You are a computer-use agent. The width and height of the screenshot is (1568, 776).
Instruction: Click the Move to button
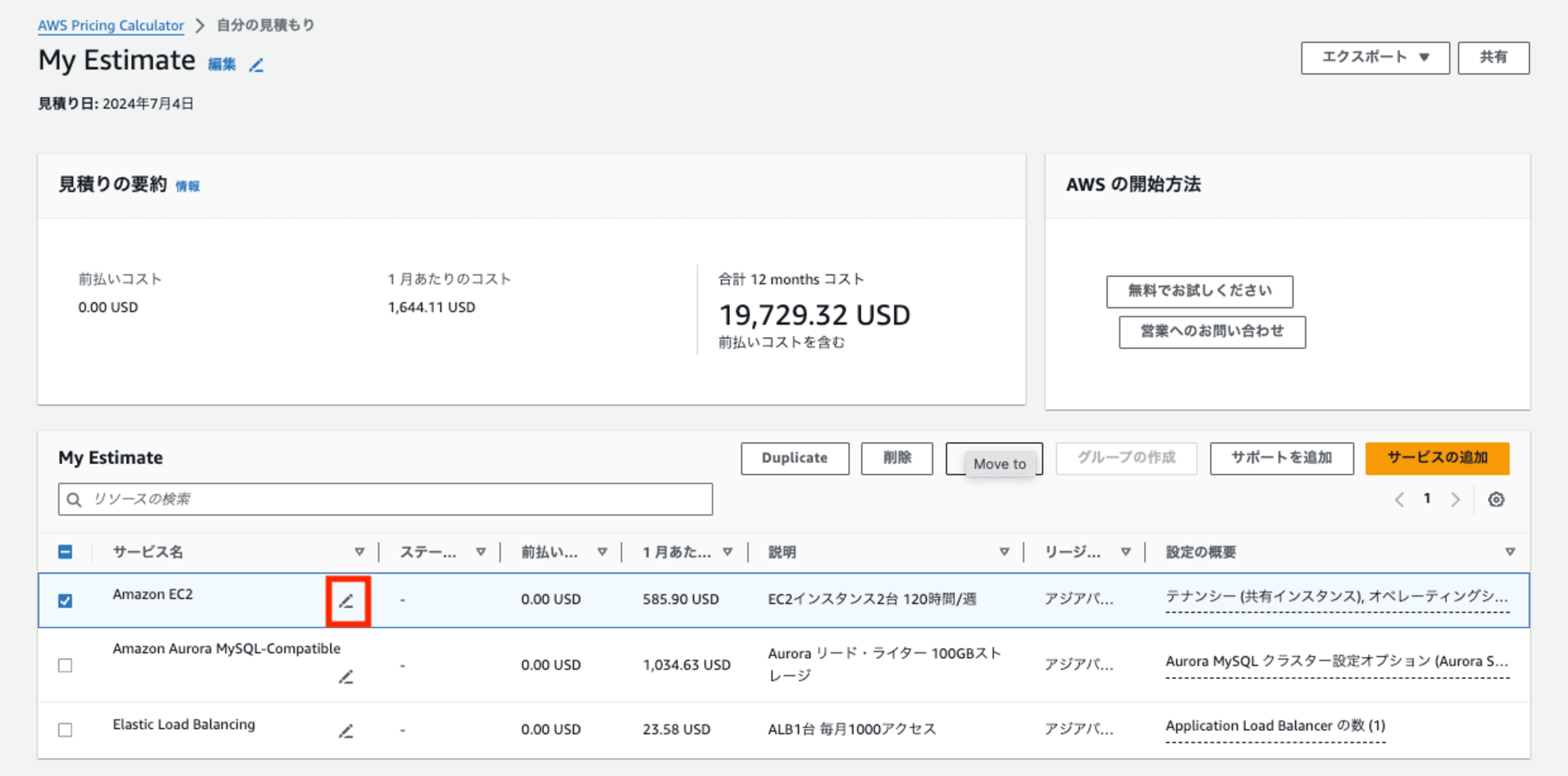click(994, 459)
